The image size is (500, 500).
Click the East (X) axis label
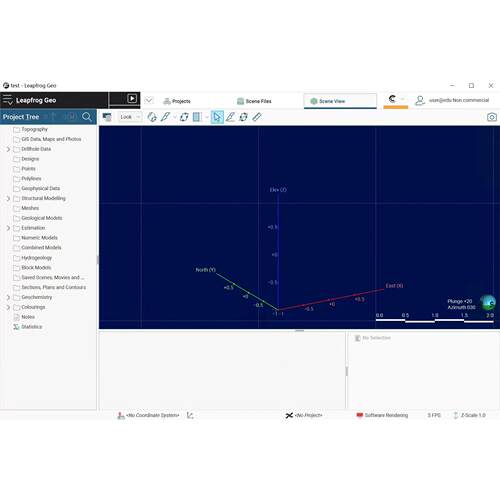point(394,286)
